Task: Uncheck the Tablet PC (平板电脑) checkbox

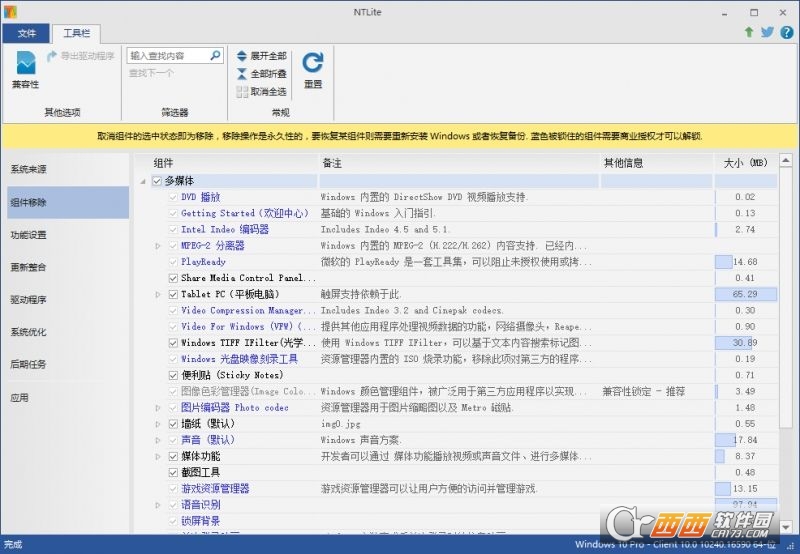Action: [173, 294]
